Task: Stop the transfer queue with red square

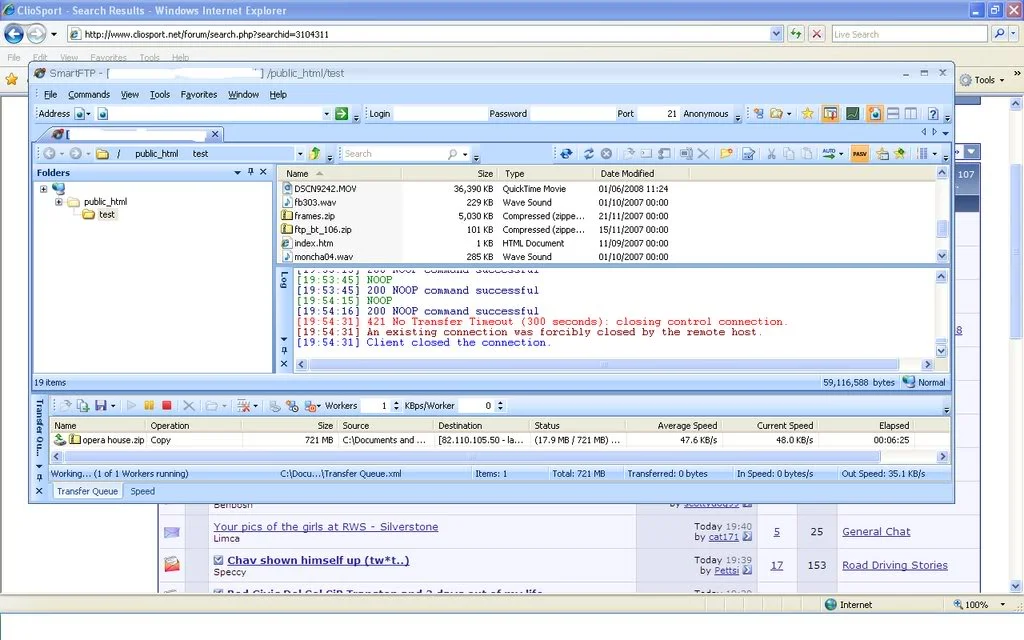Action: coord(167,406)
